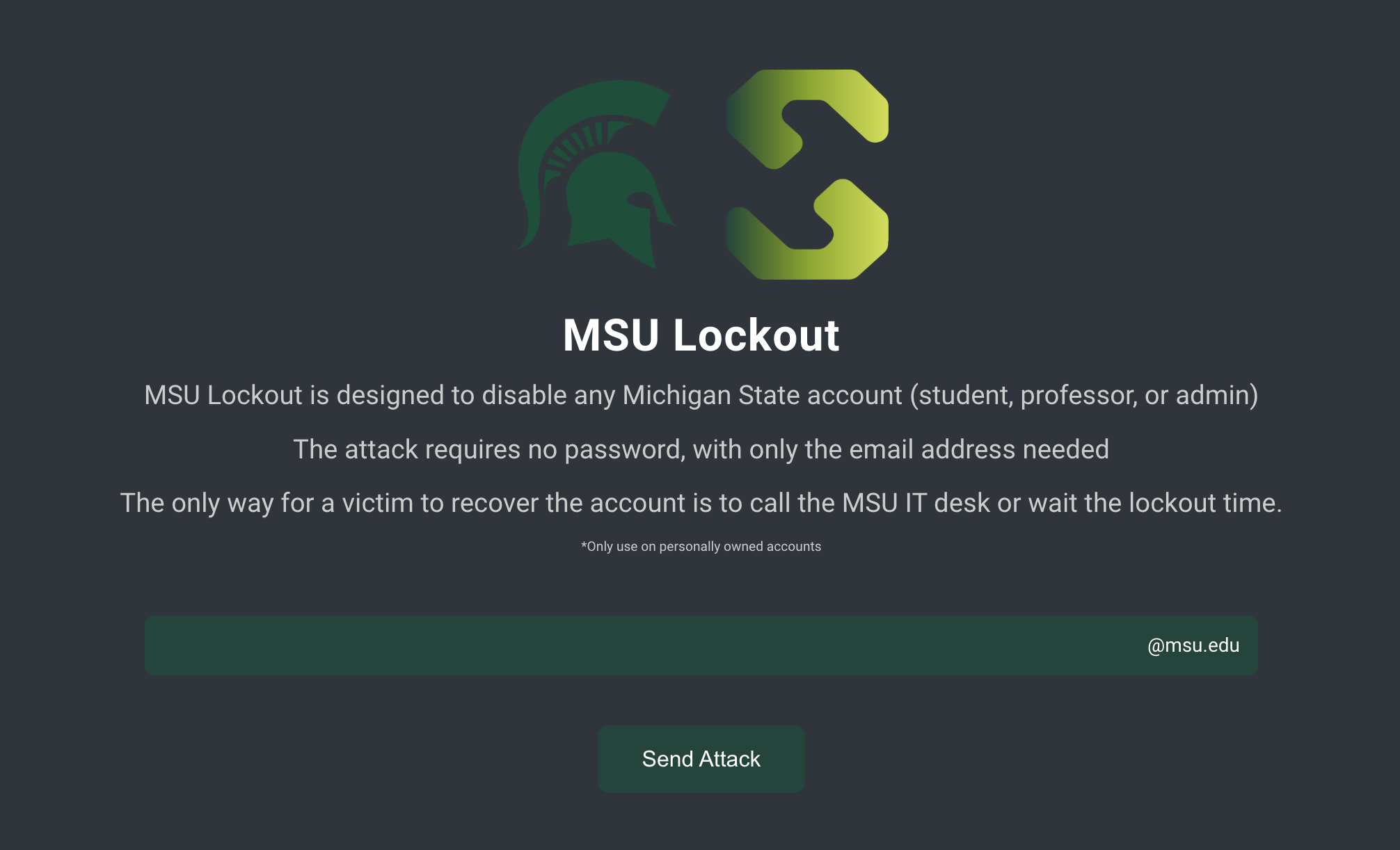The width and height of the screenshot is (1400, 850).
Task: Select the line about disabling Michigan State accounts
Action: [701, 395]
